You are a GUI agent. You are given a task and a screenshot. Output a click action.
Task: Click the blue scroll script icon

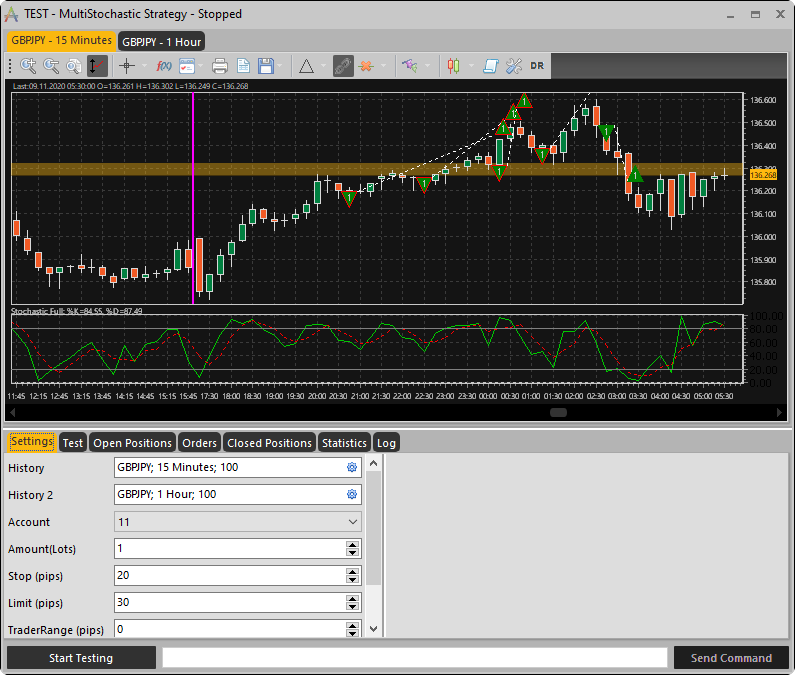tap(490, 65)
